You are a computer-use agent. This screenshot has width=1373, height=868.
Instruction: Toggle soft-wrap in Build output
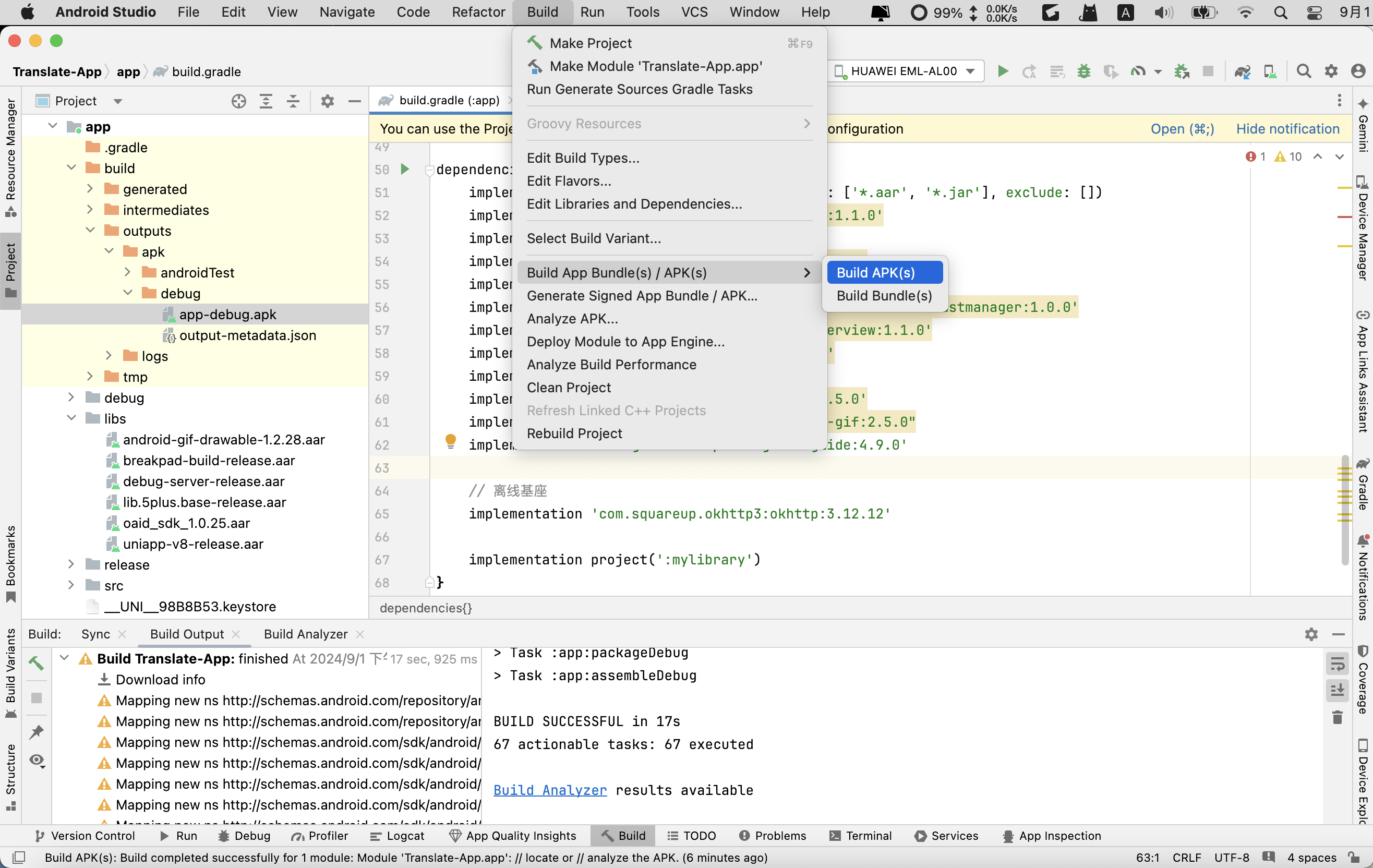[x=1338, y=664]
